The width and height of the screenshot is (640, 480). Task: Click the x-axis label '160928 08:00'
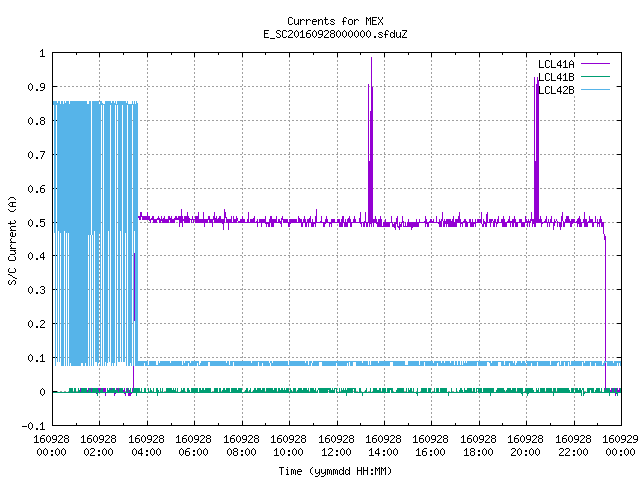coord(241,446)
